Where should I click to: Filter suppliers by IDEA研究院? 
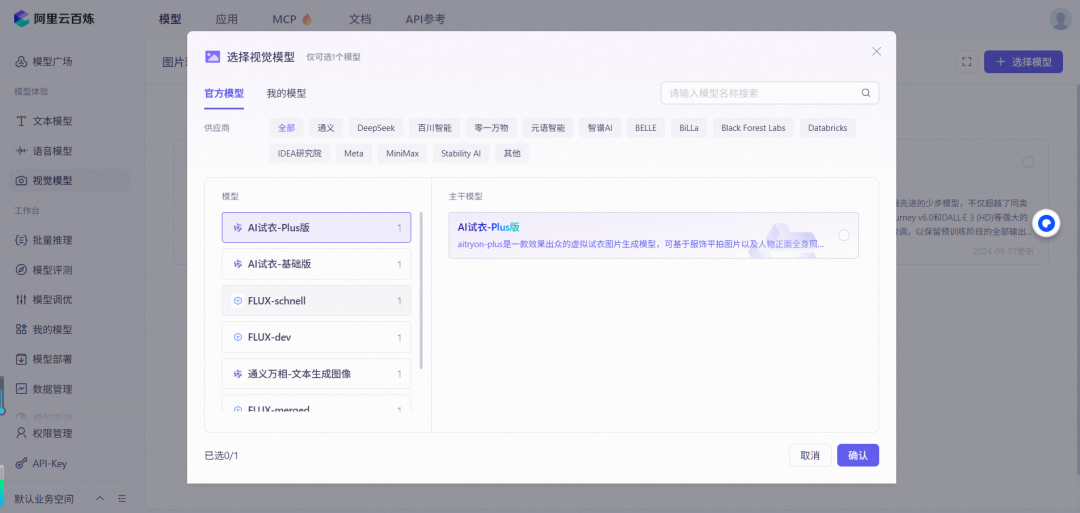pyautogui.click(x=300, y=154)
